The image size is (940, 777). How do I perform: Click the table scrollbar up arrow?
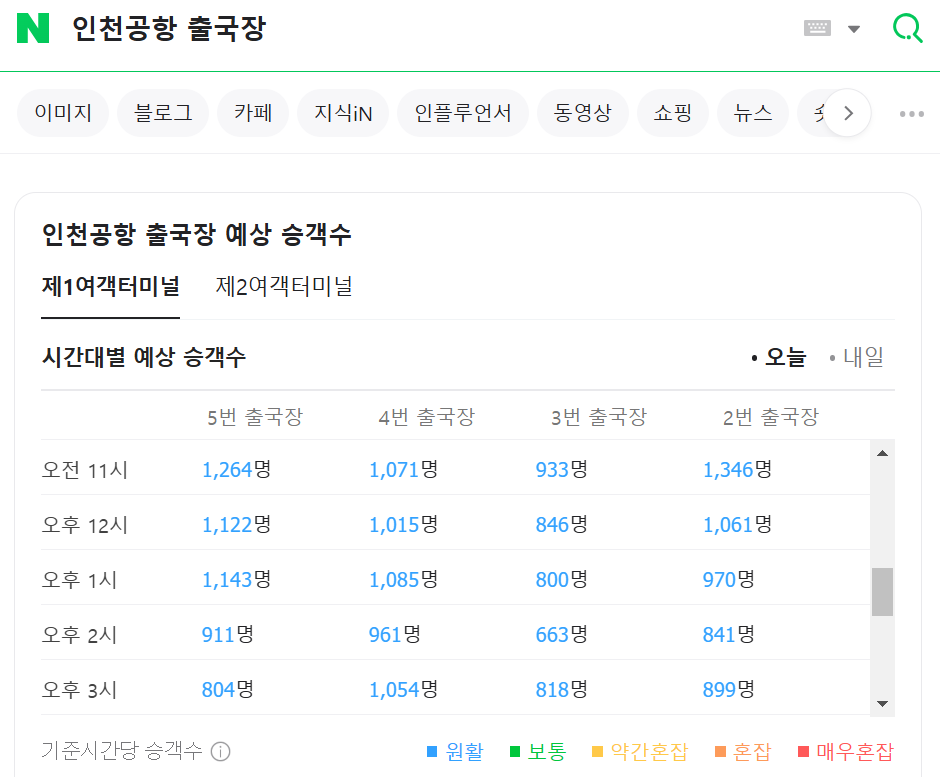click(882, 453)
